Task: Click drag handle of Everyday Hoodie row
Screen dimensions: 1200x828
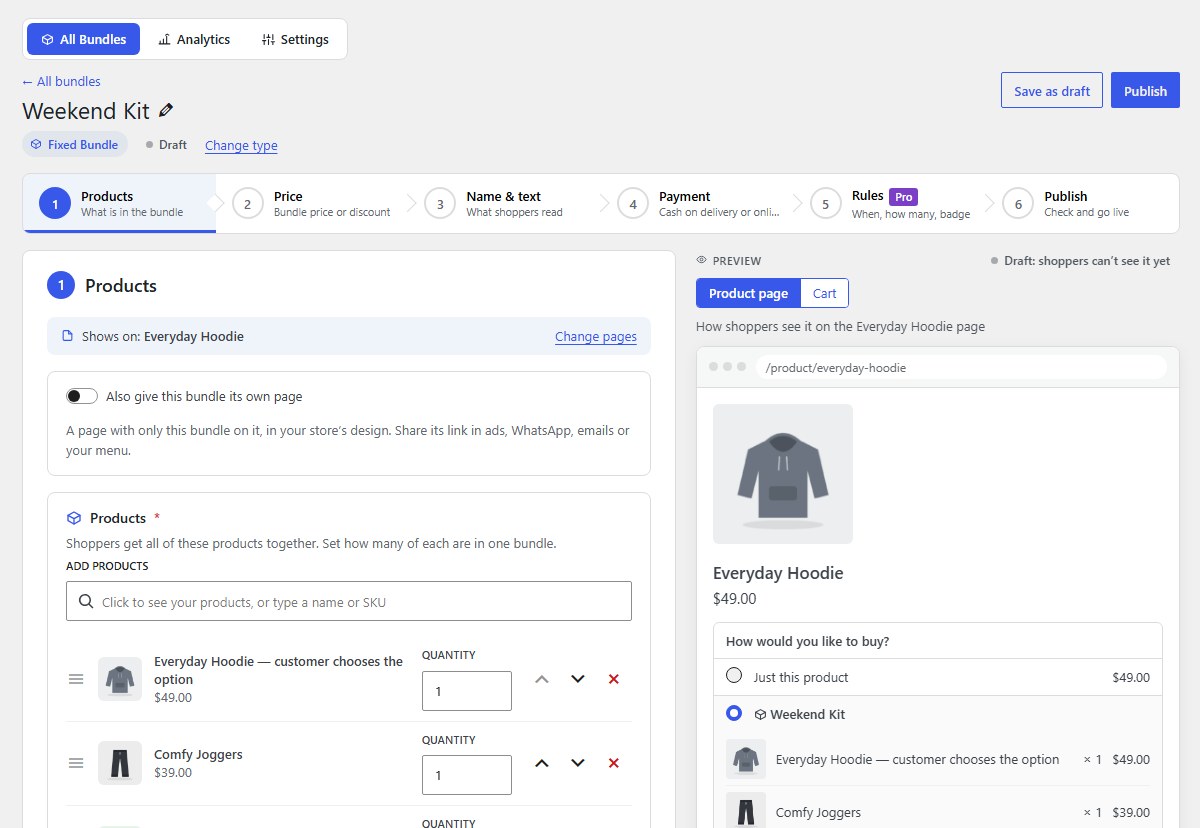Action: coord(76,679)
